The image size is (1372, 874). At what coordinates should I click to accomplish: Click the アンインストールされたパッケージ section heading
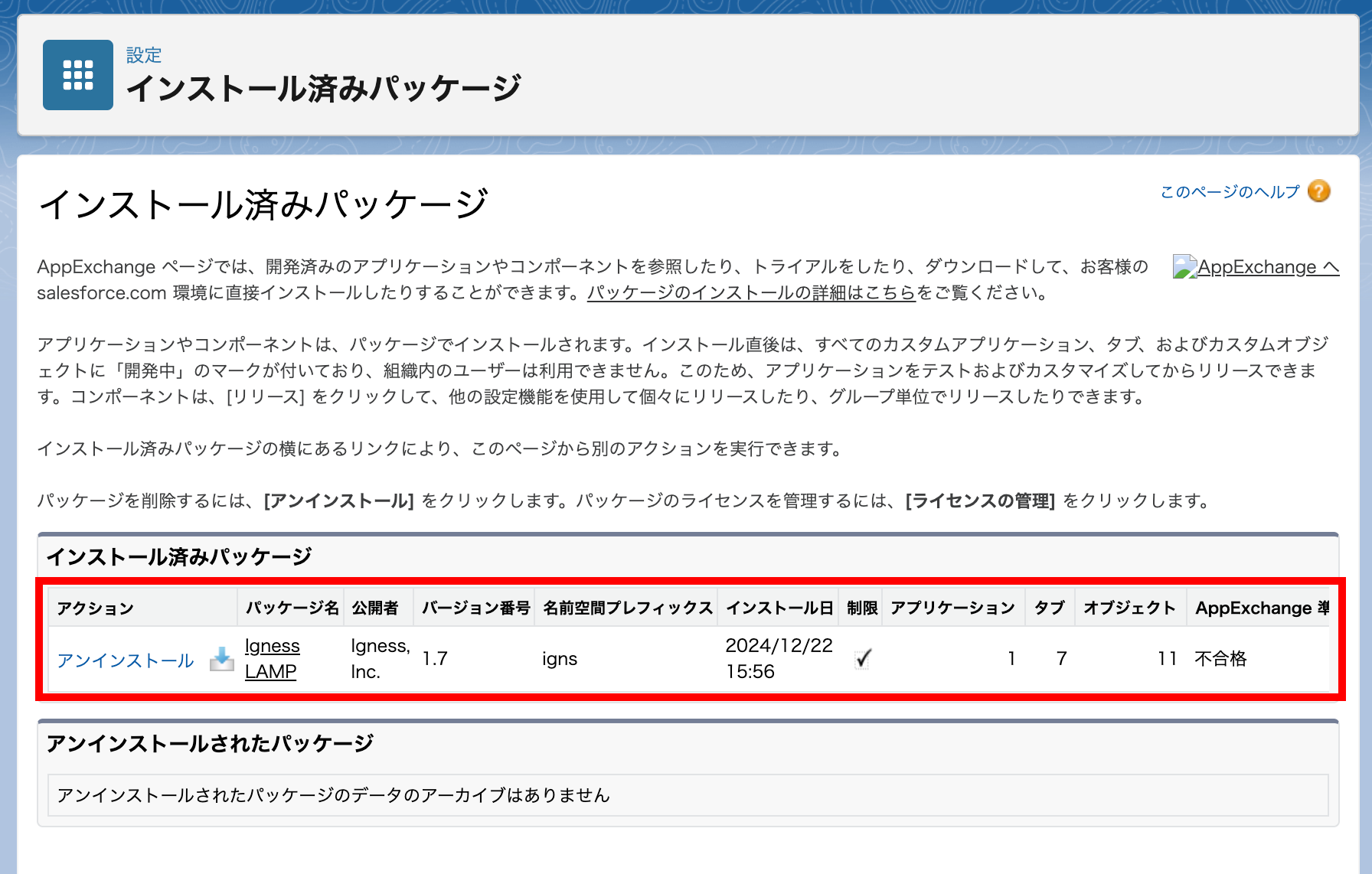pyautogui.click(x=210, y=743)
